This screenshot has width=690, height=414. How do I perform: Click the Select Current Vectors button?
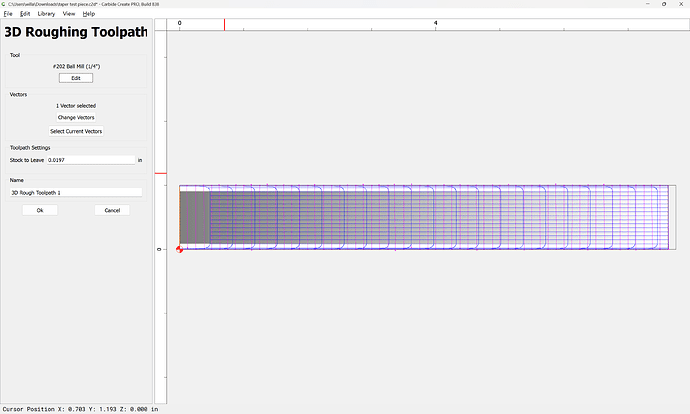[x=75, y=131]
